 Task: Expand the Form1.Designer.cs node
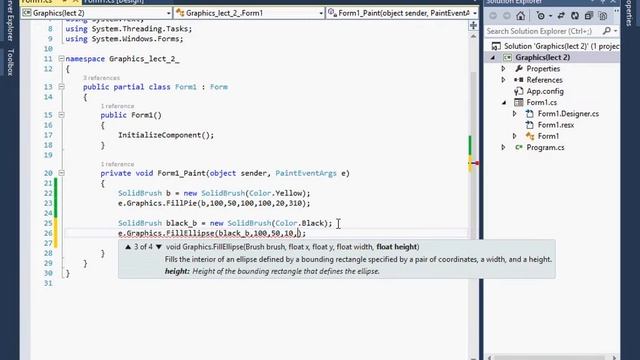coord(514,114)
